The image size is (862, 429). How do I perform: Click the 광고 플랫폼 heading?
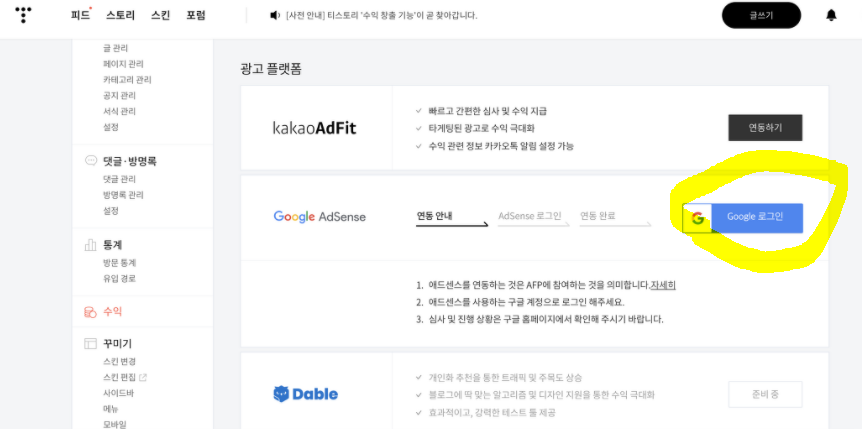[271, 69]
